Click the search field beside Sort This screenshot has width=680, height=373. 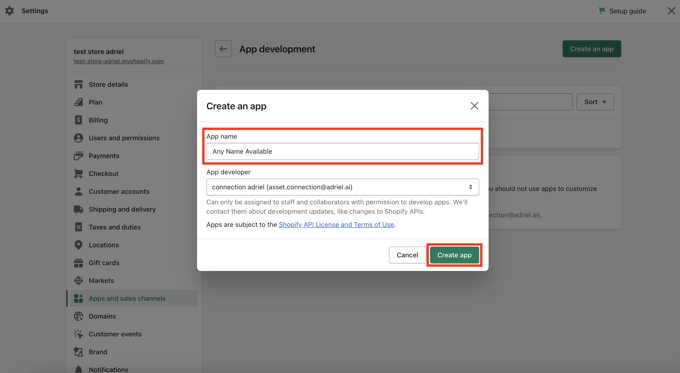[x=530, y=102]
